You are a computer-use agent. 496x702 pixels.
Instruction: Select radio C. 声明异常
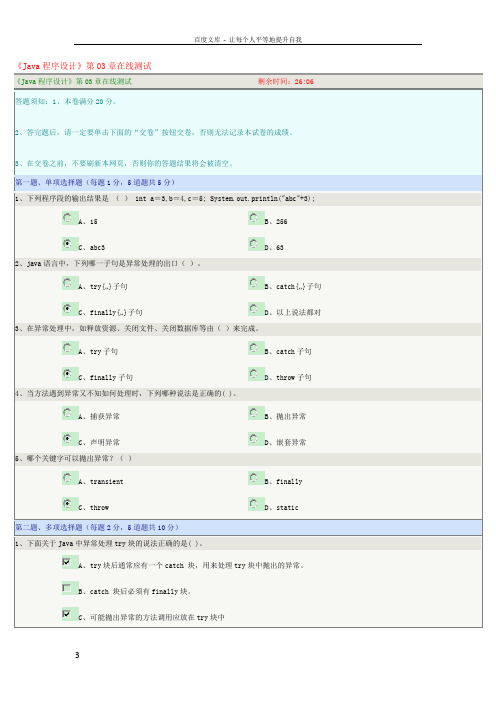click(x=68, y=439)
